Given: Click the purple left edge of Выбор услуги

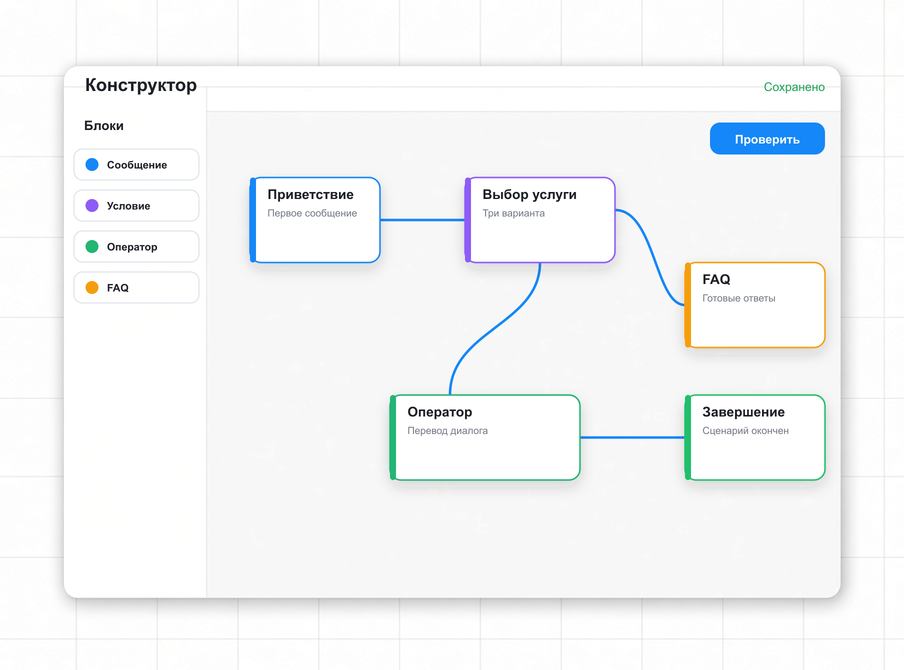Looking at the screenshot, I should (468, 220).
